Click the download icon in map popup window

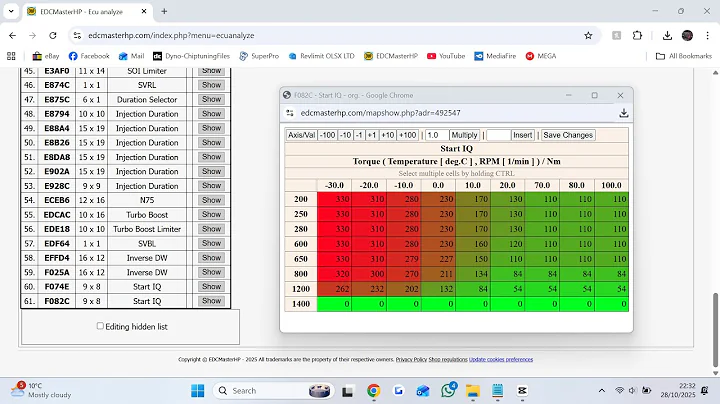[624, 113]
